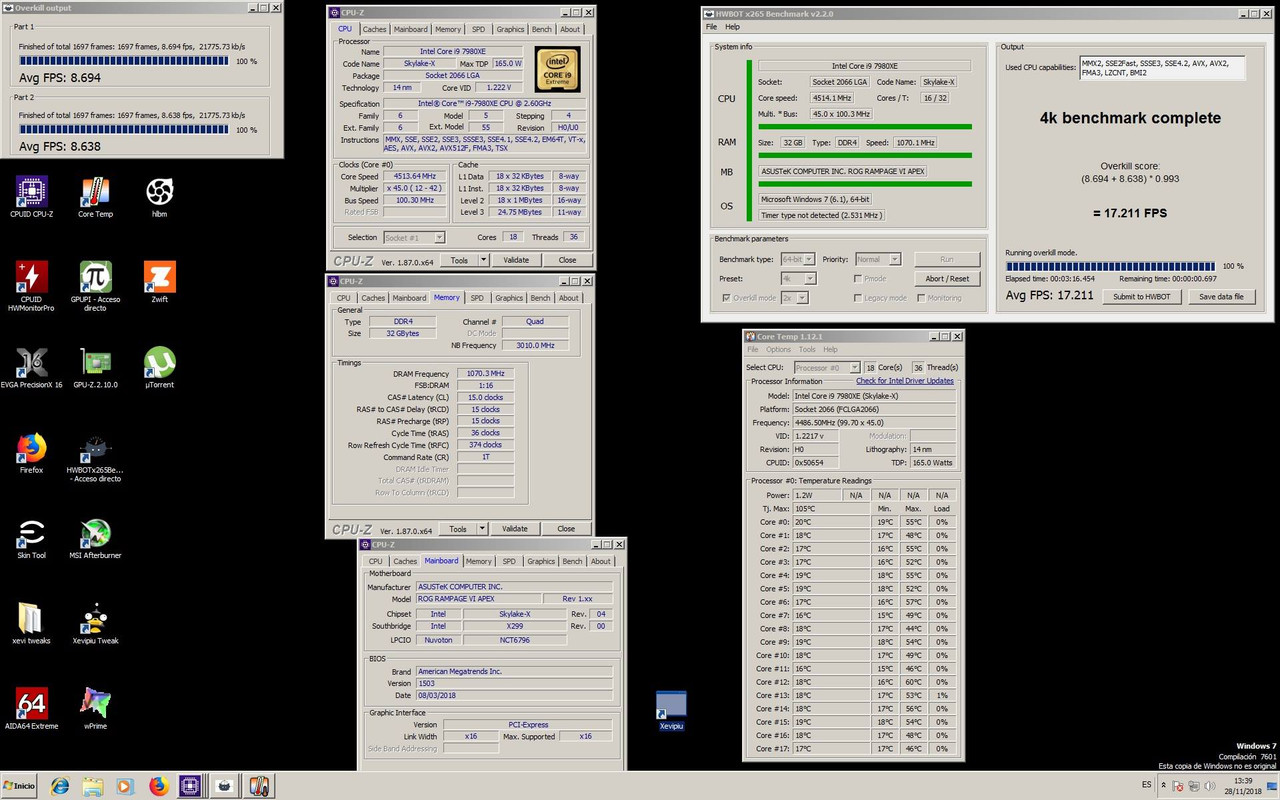Select Graphics tab in CPU-Z Mainboard window
Image resolution: width=1280 pixels, height=800 pixels.
click(541, 561)
